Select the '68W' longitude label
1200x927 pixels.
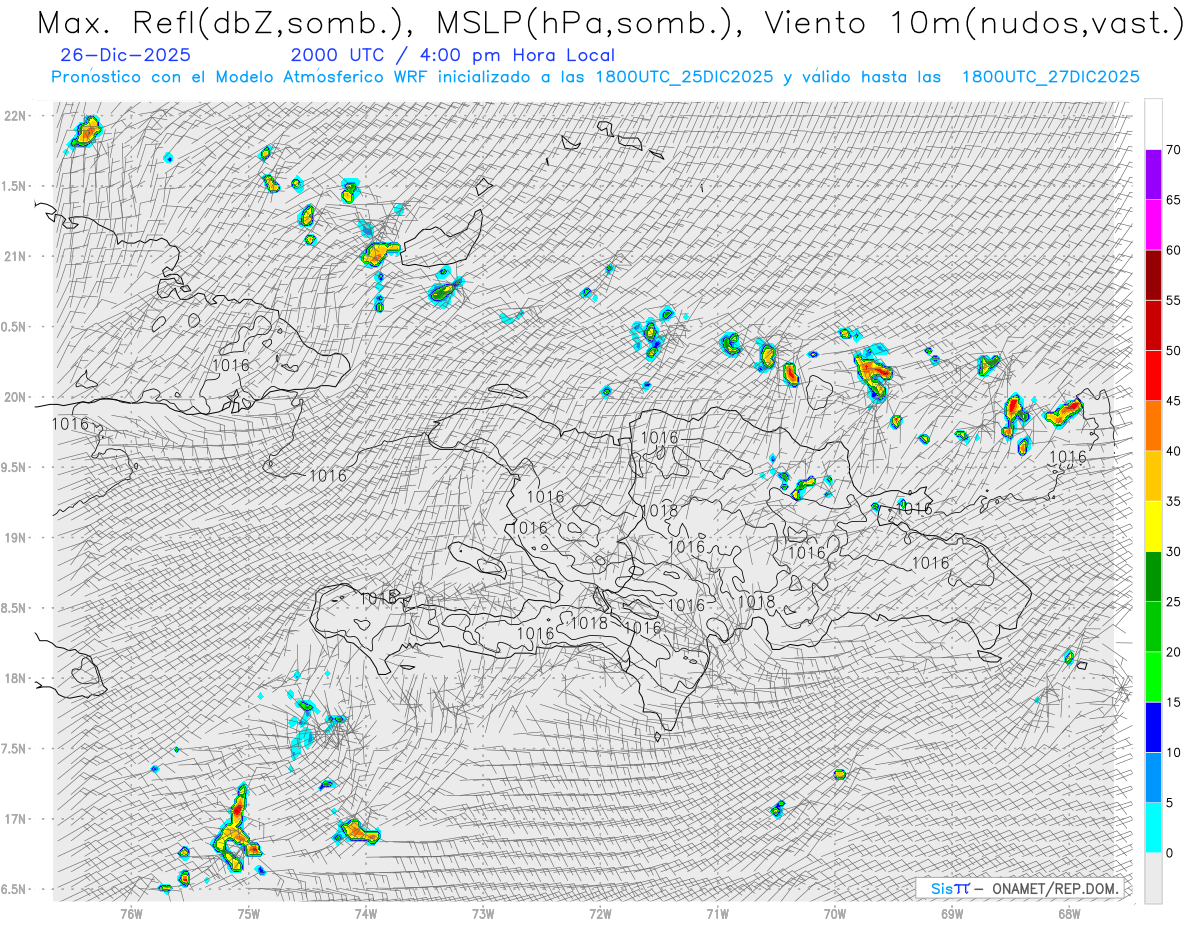tap(1069, 913)
